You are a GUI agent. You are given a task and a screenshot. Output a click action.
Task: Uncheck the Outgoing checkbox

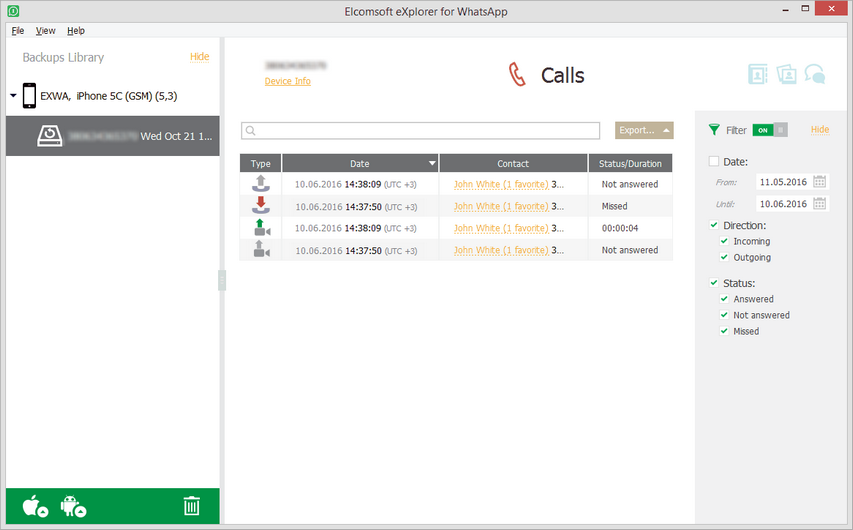[724, 257]
